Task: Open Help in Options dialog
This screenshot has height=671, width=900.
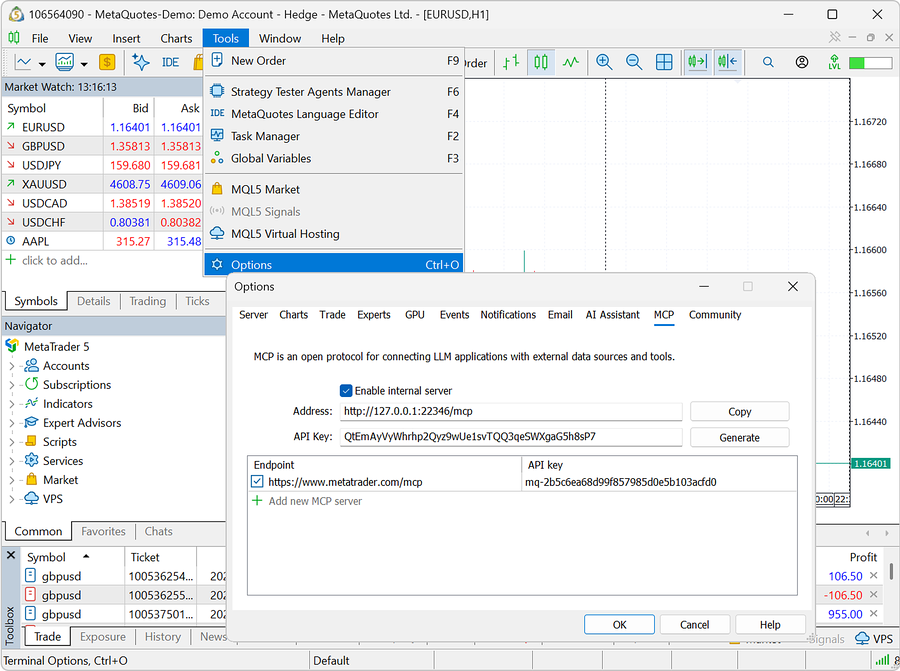Action: [x=770, y=625]
